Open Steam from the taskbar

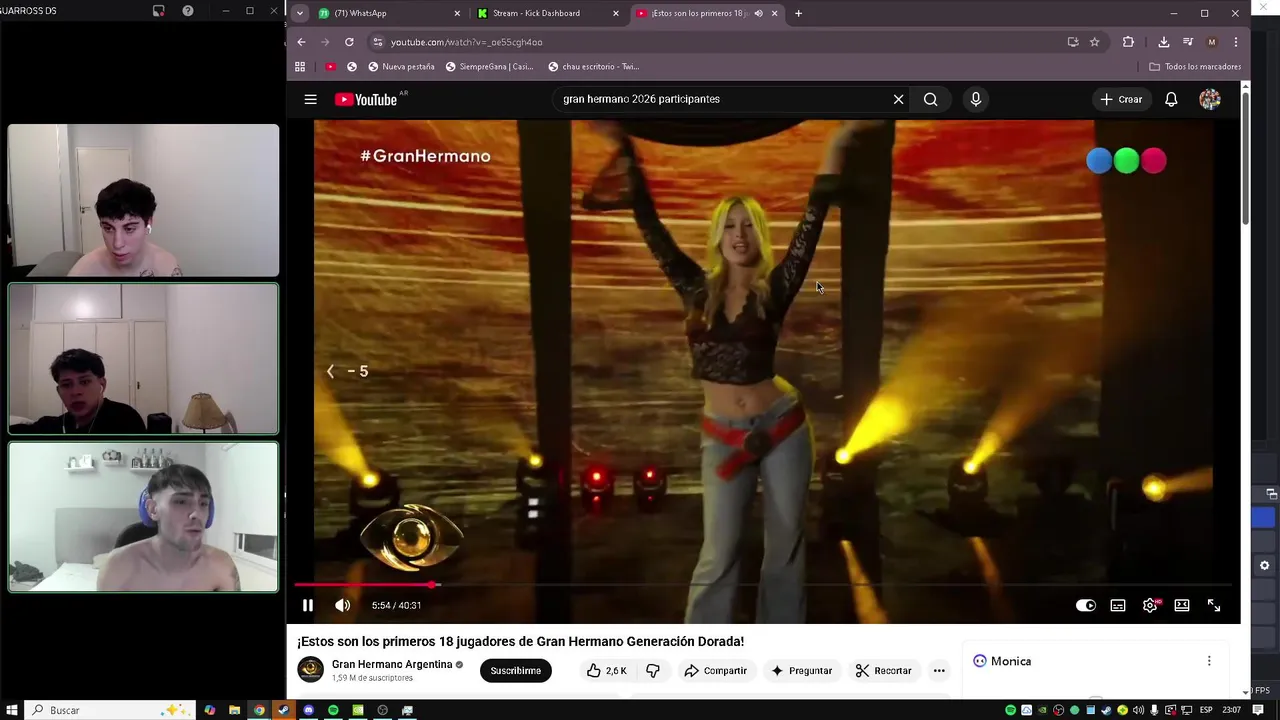coord(284,710)
